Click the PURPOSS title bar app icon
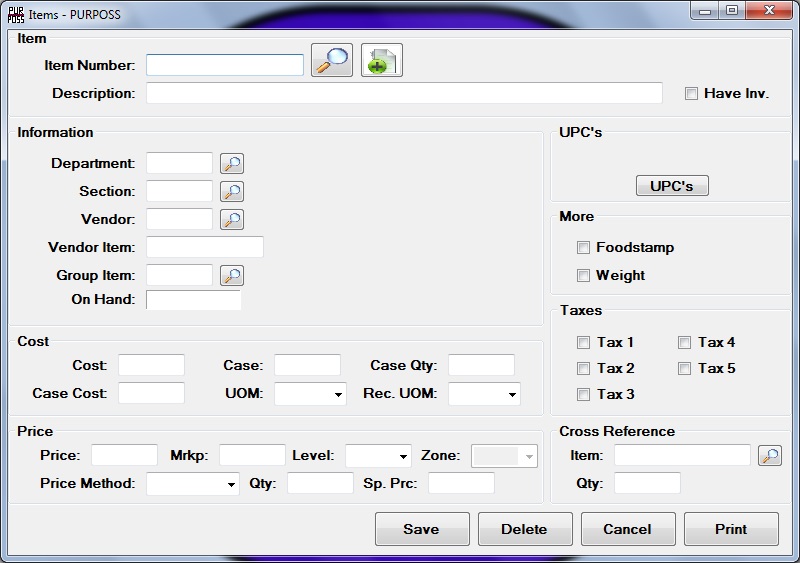This screenshot has width=800, height=563. pos(16,13)
